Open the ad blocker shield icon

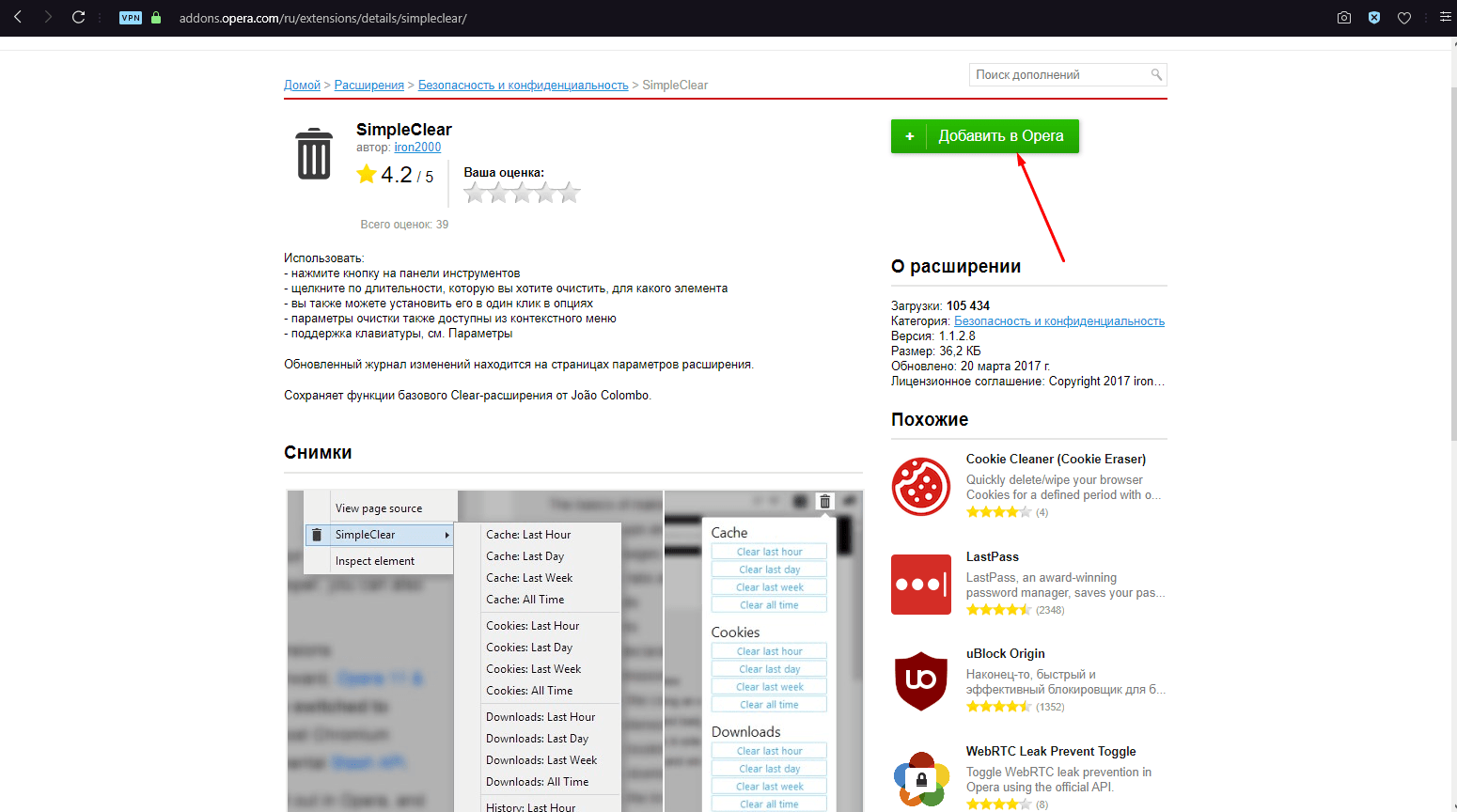point(1374,18)
